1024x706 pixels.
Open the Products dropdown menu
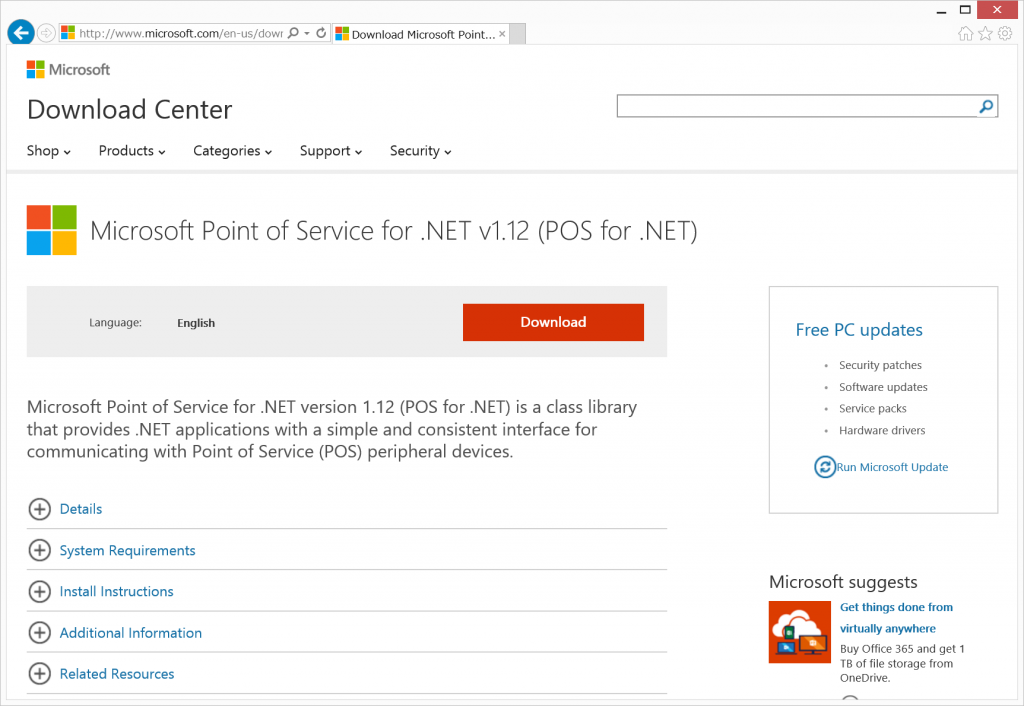pyautogui.click(x=131, y=151)
